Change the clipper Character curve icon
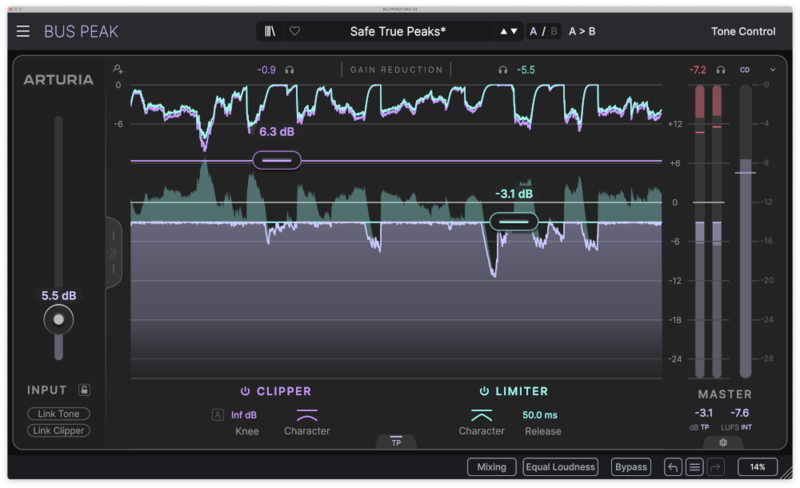The width and height of the screenshot is (800, 488). point(307,414)
